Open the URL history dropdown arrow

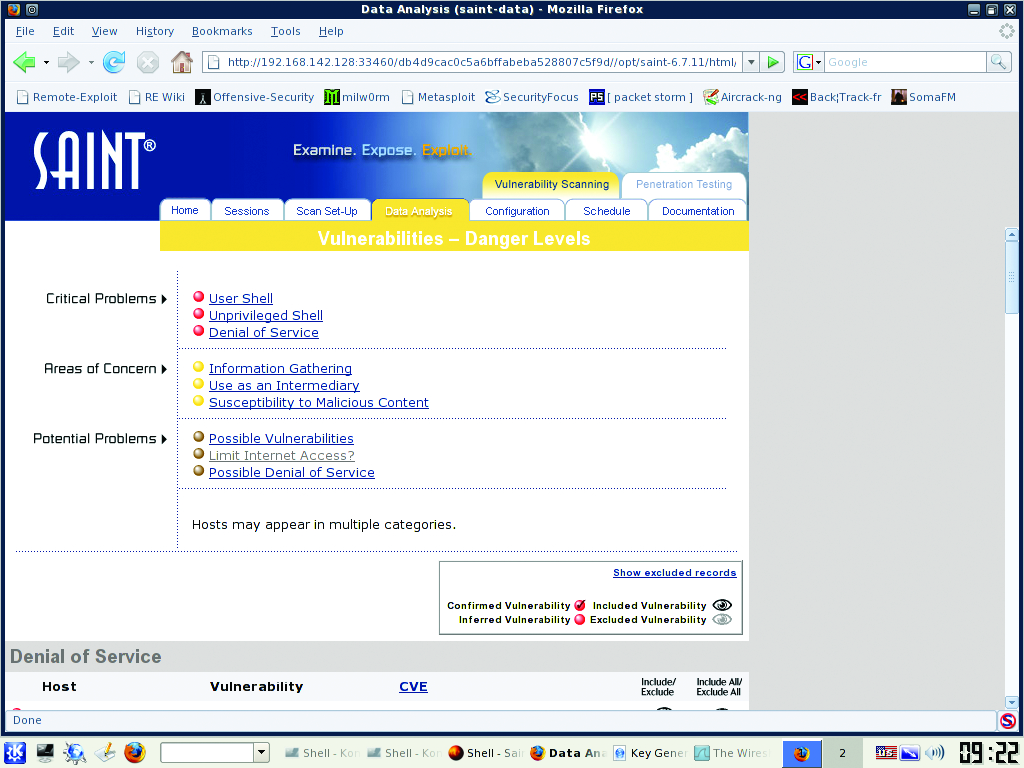pyautogui.click(x=751, y=62)
